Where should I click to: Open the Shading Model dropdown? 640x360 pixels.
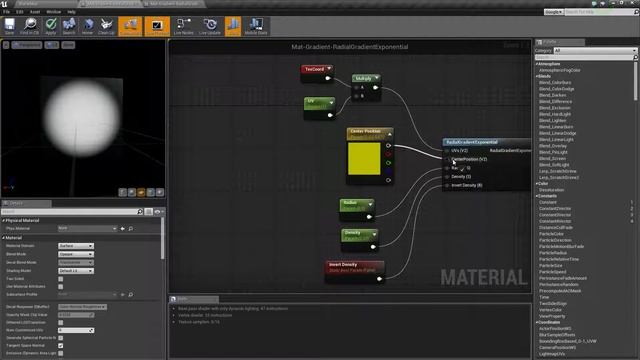coord(76,271)
